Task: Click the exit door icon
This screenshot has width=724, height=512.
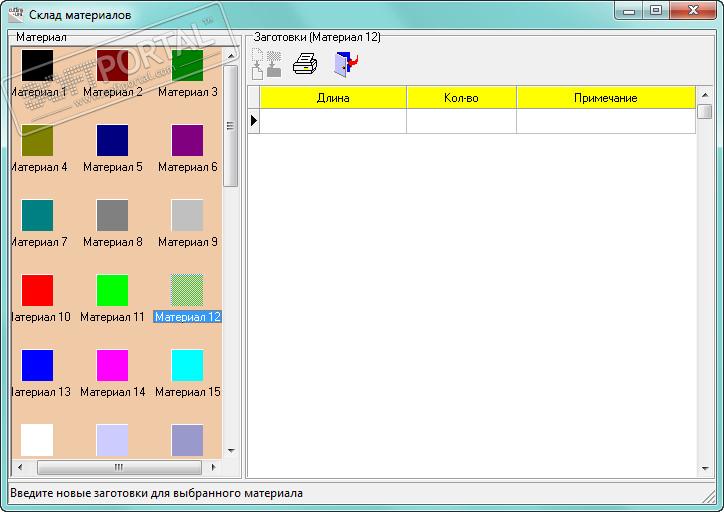Action: (x=346, y=64)
